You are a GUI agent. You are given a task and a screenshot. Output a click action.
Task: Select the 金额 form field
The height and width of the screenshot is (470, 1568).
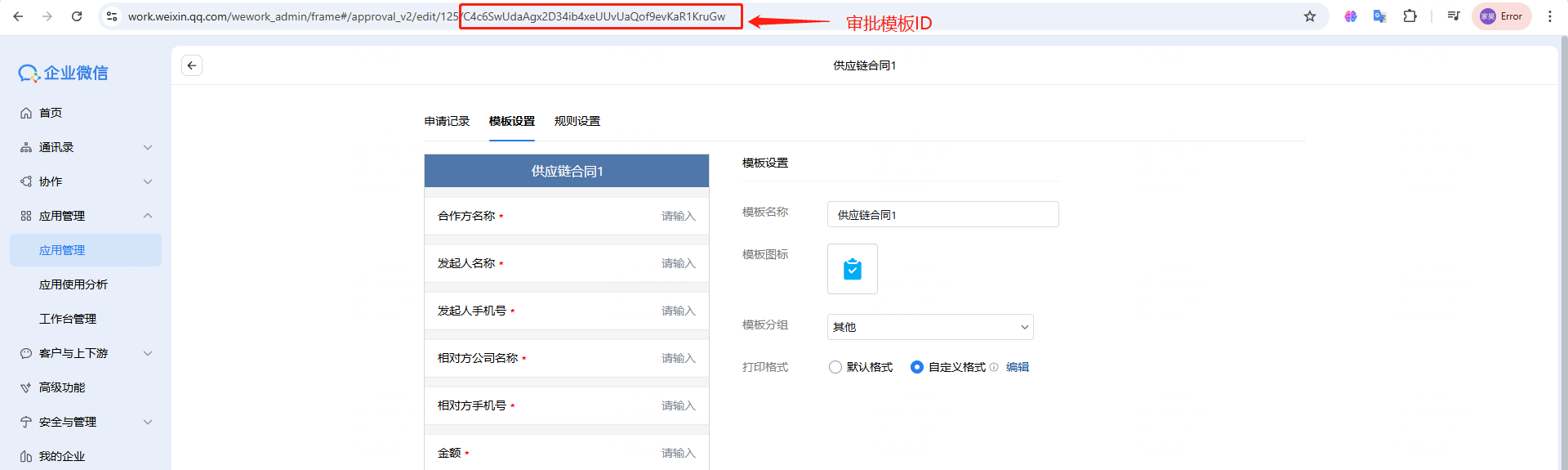(x=567, y=452)
